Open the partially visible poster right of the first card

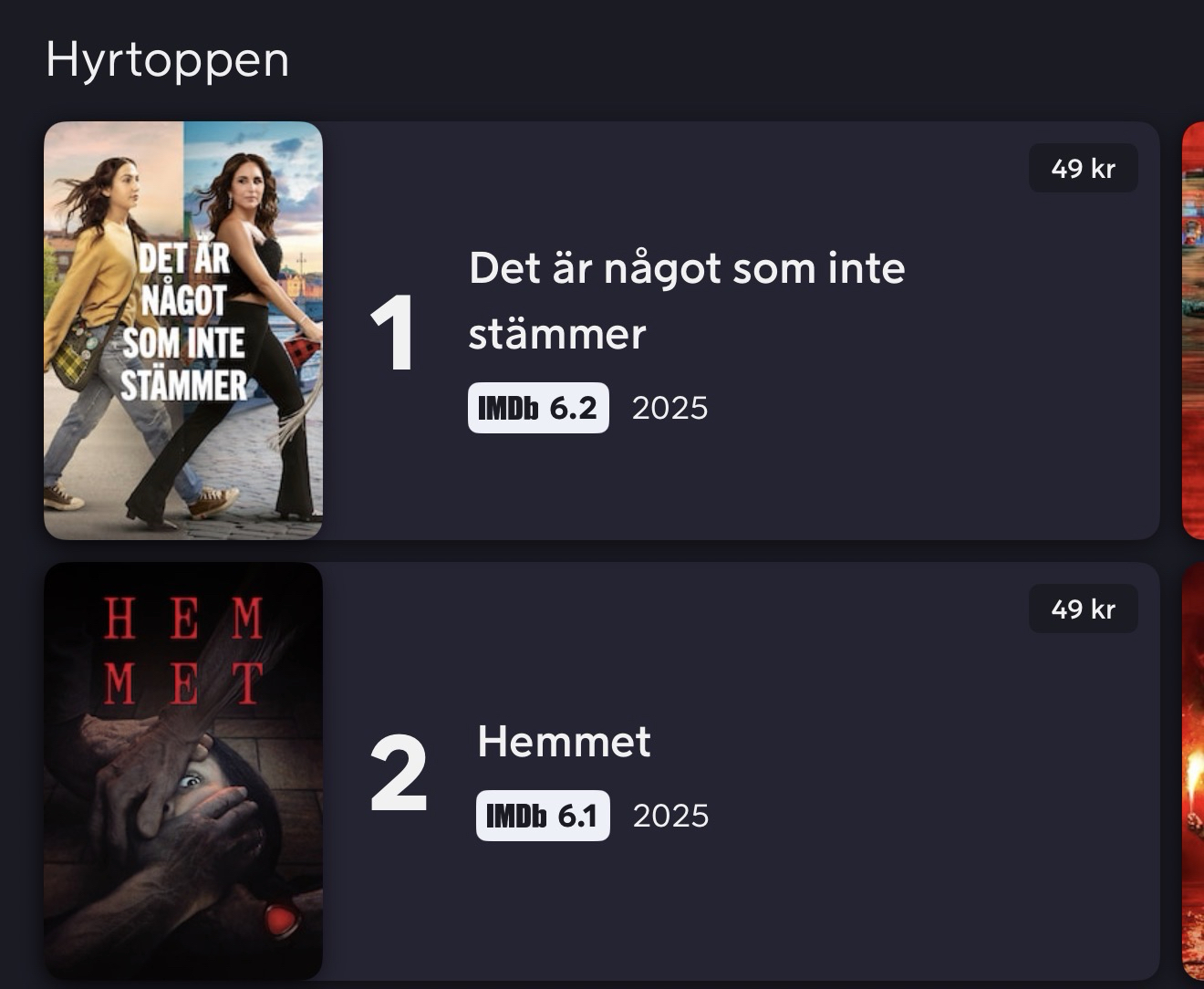[1193, 330]
